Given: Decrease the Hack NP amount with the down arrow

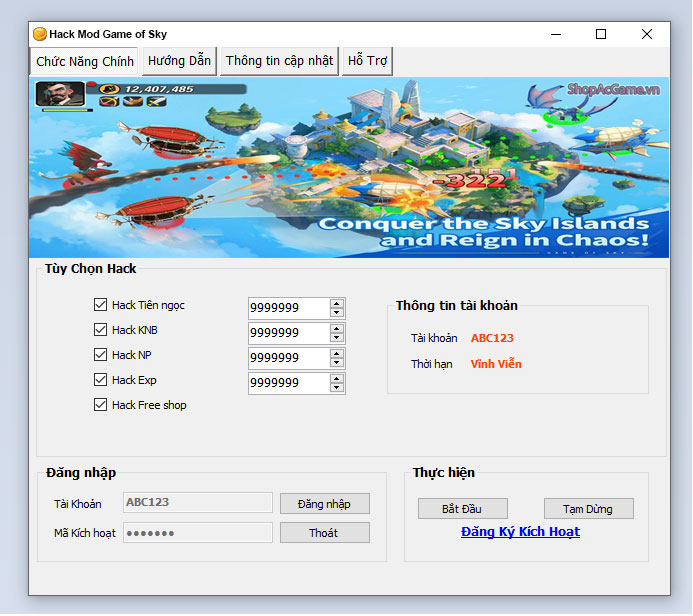Looking at the screenshot, I should 337,363.
